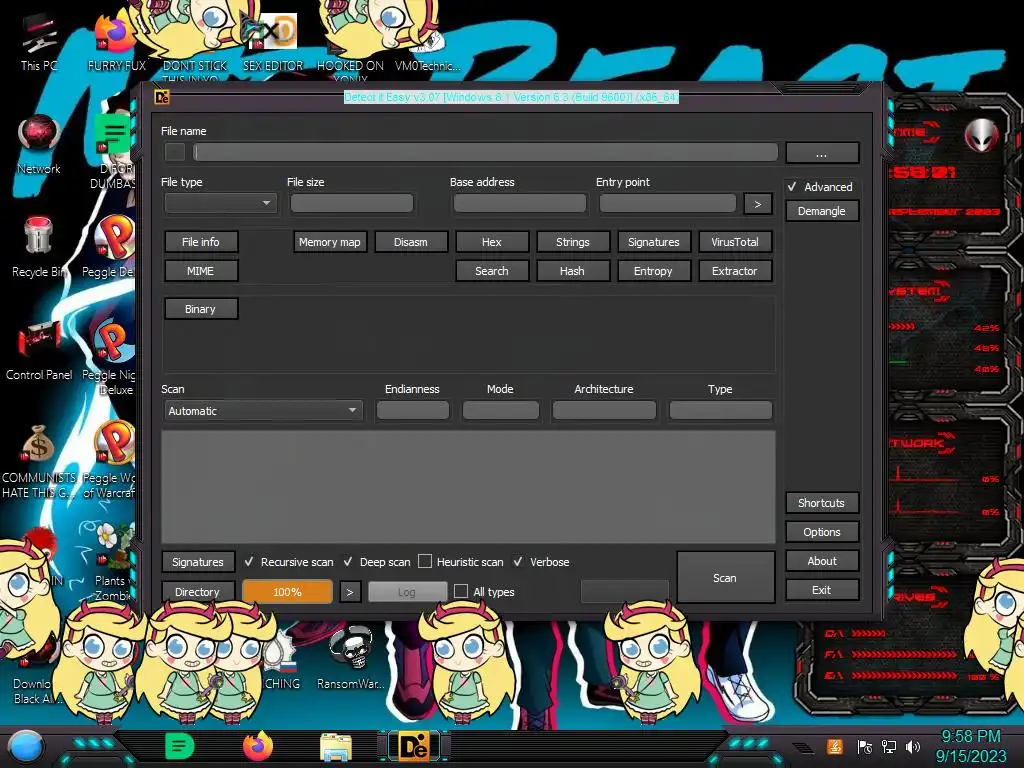Show the Strings list
Viewport: 1024px width, 768px height.
573,242
